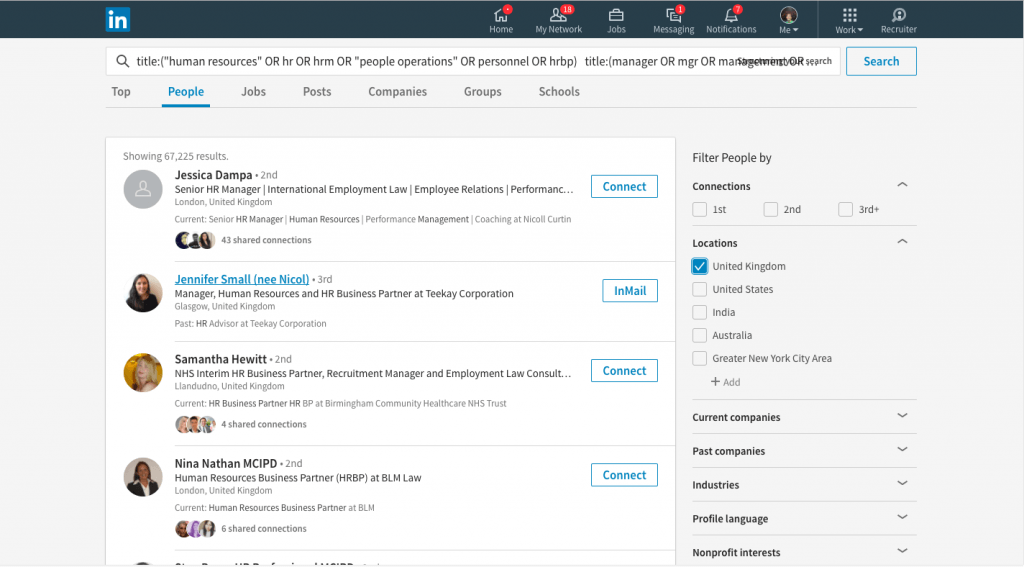Send InMail to Jennifer Small
The height and width of the screenshot is (567, 1024).
[629, 290]
